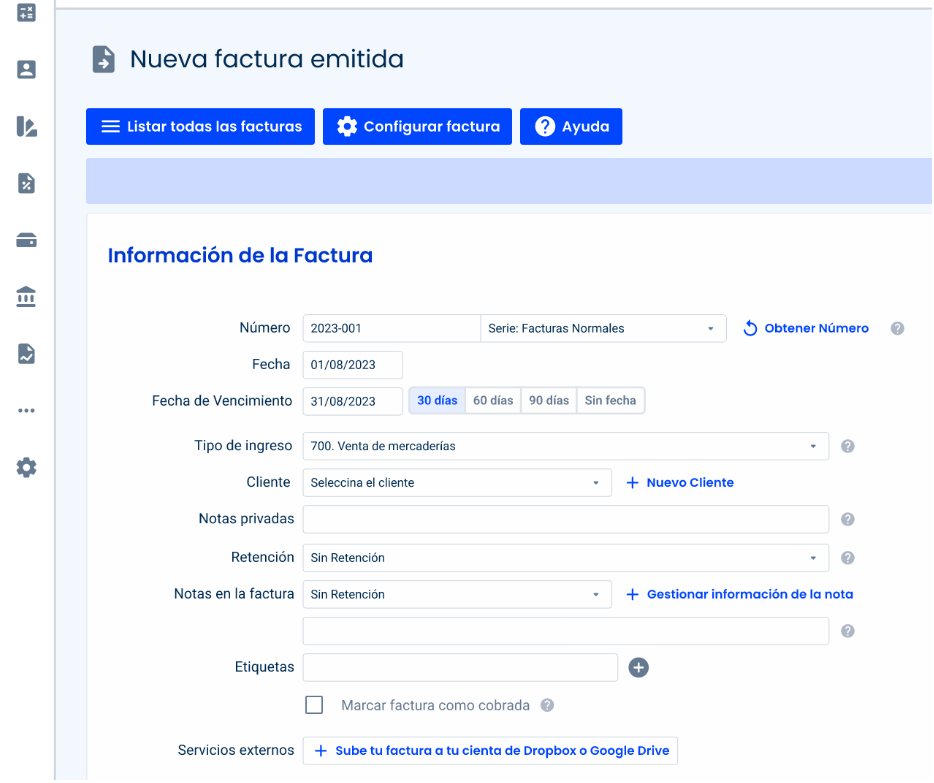Image resolution: width=934 pixels, height=783 pixels.
Task: Click the bank icon in sidebar
Action: coord(27,297)
